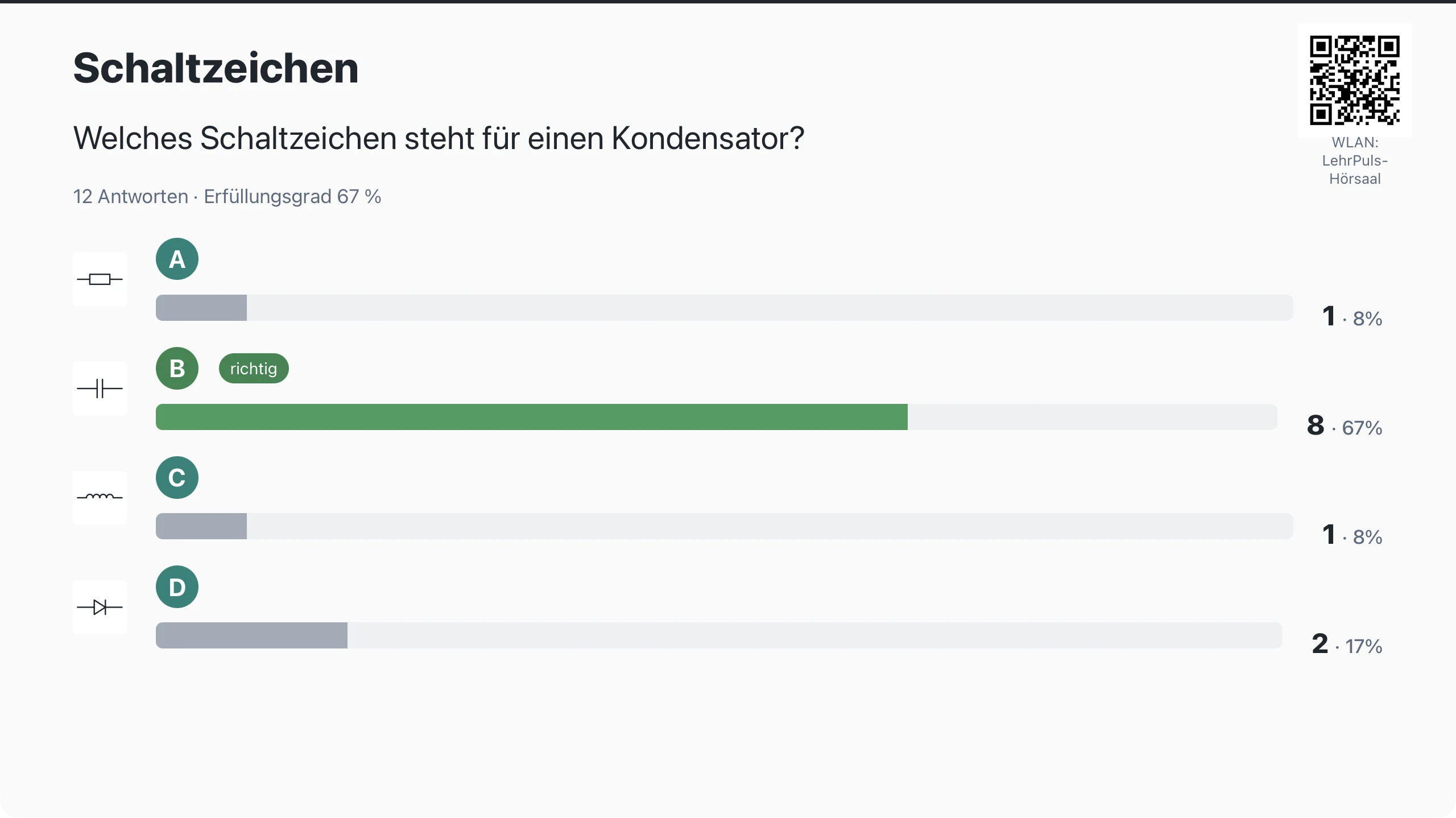Click the 'Schaltzeichen' heading
Image resolution: width=1456 pixels, height=818 pixels.
click(216, 68)
